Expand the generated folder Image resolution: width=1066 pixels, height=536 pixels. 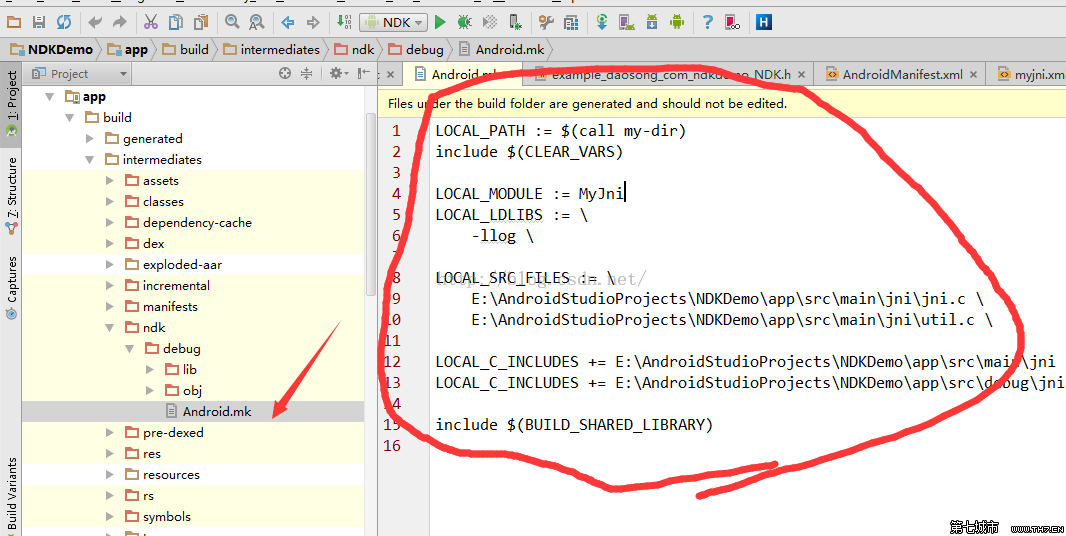click(x=90, y=139)
